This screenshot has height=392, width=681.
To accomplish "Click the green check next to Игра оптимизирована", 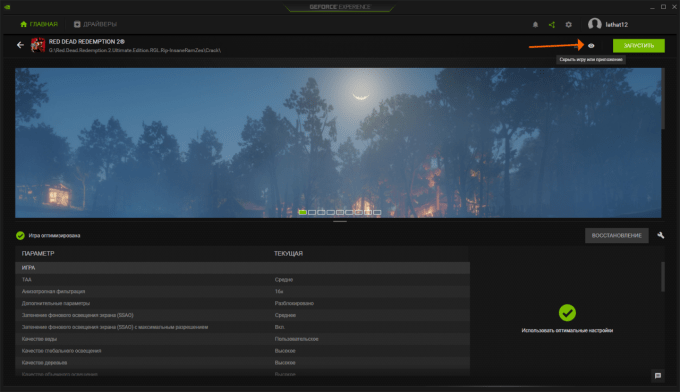I will 20,235.
